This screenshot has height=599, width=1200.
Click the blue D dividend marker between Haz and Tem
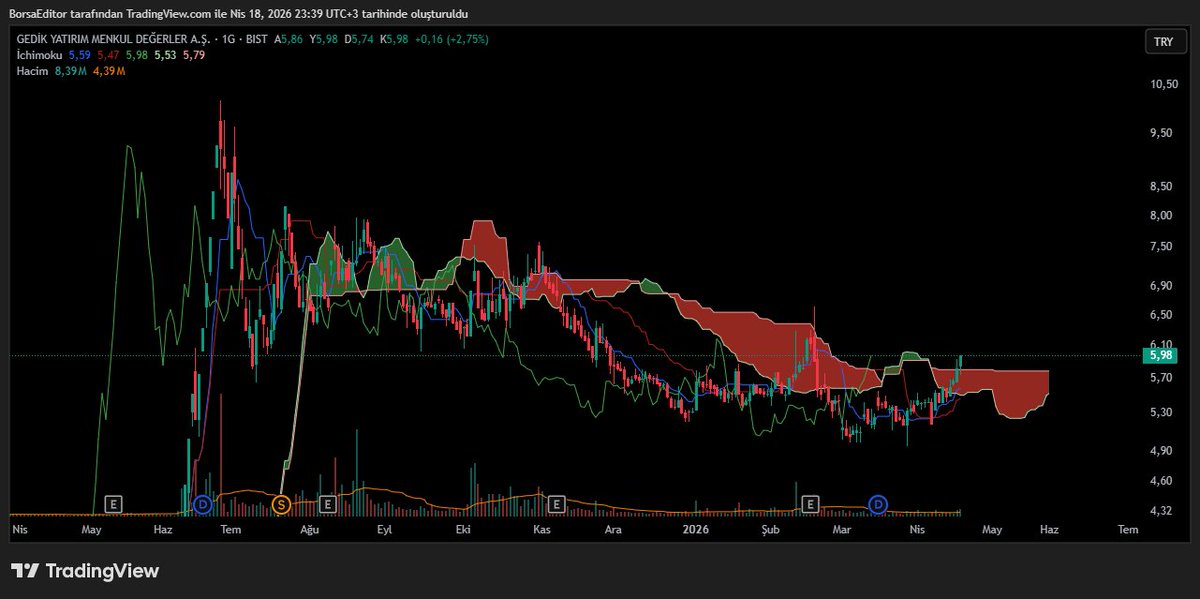[x=202, y=503]
